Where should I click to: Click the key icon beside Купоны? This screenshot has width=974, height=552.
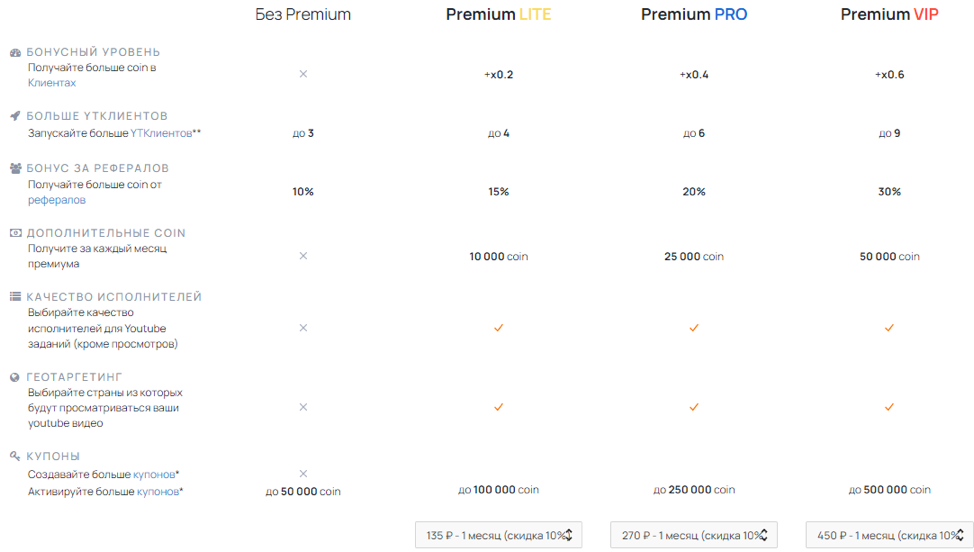(x=16, y=456)
